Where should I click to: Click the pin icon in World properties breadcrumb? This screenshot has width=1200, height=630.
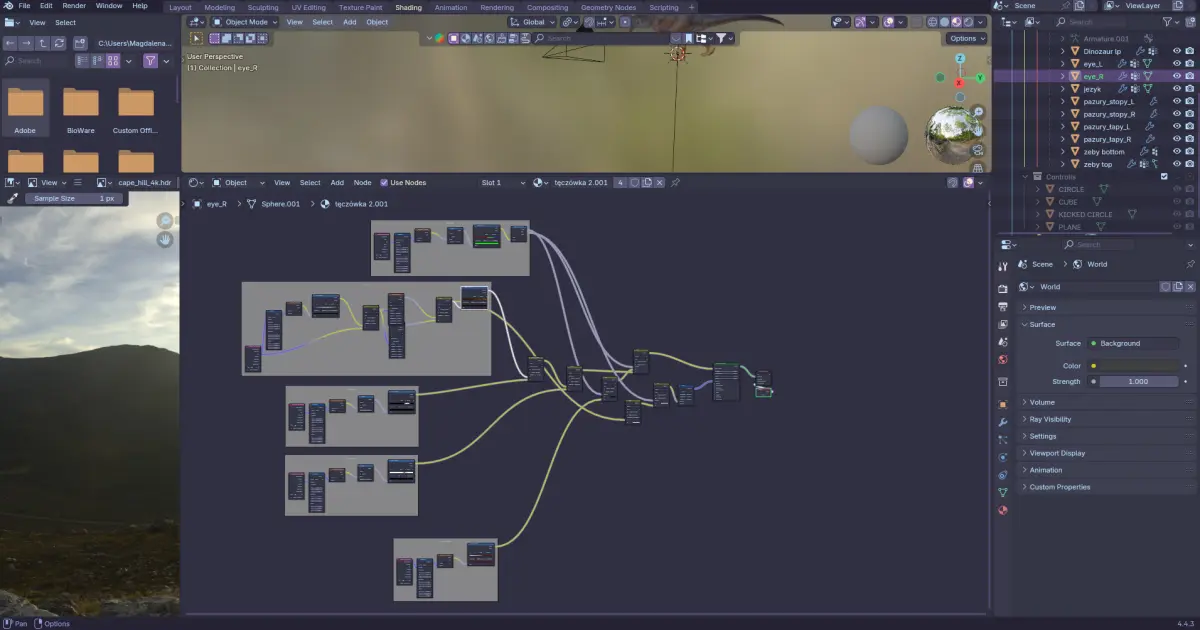pyautogui.click(x=1190, y=264)
